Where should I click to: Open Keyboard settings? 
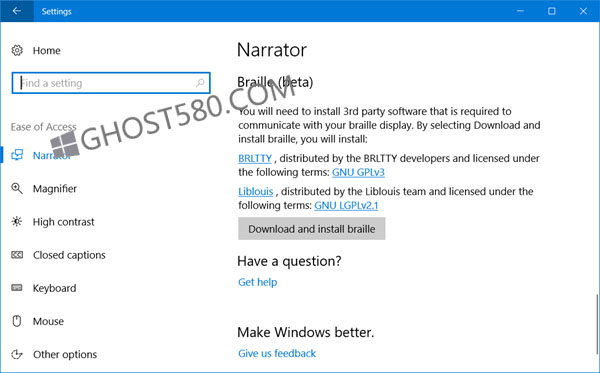point(54,288)
